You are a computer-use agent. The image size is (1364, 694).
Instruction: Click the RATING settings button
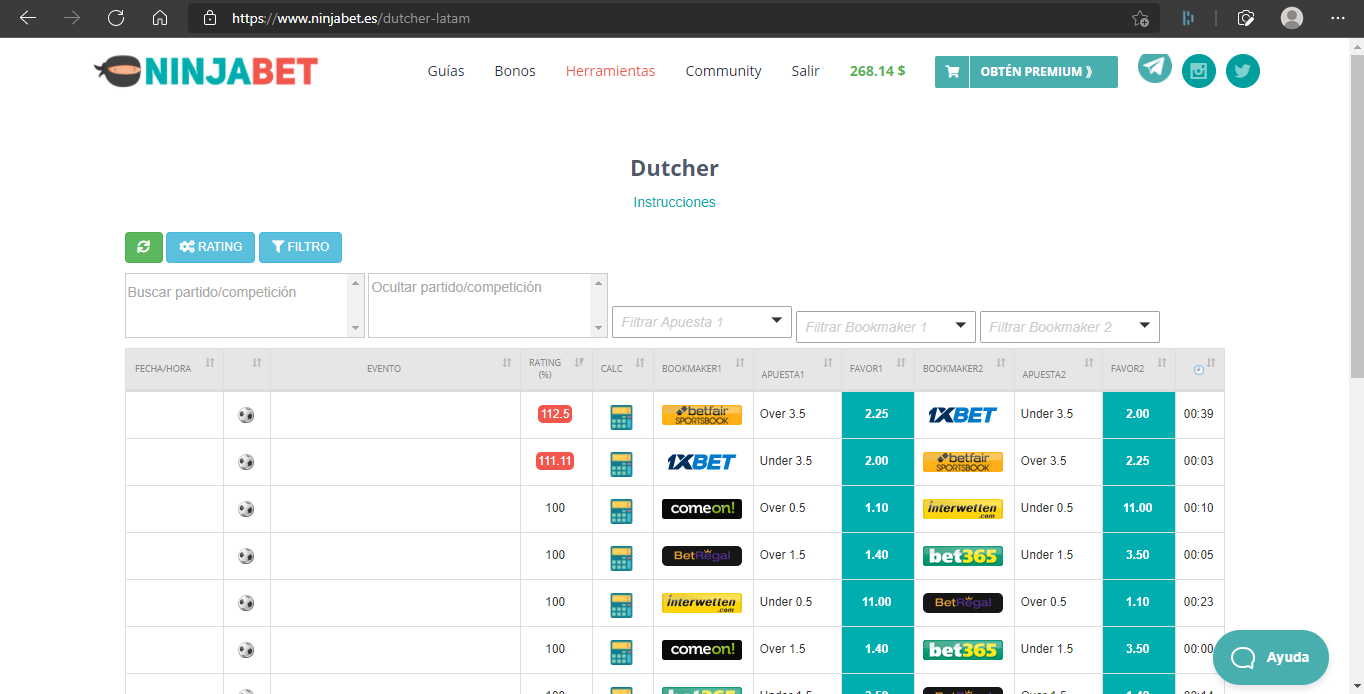(x=210, y=247)
